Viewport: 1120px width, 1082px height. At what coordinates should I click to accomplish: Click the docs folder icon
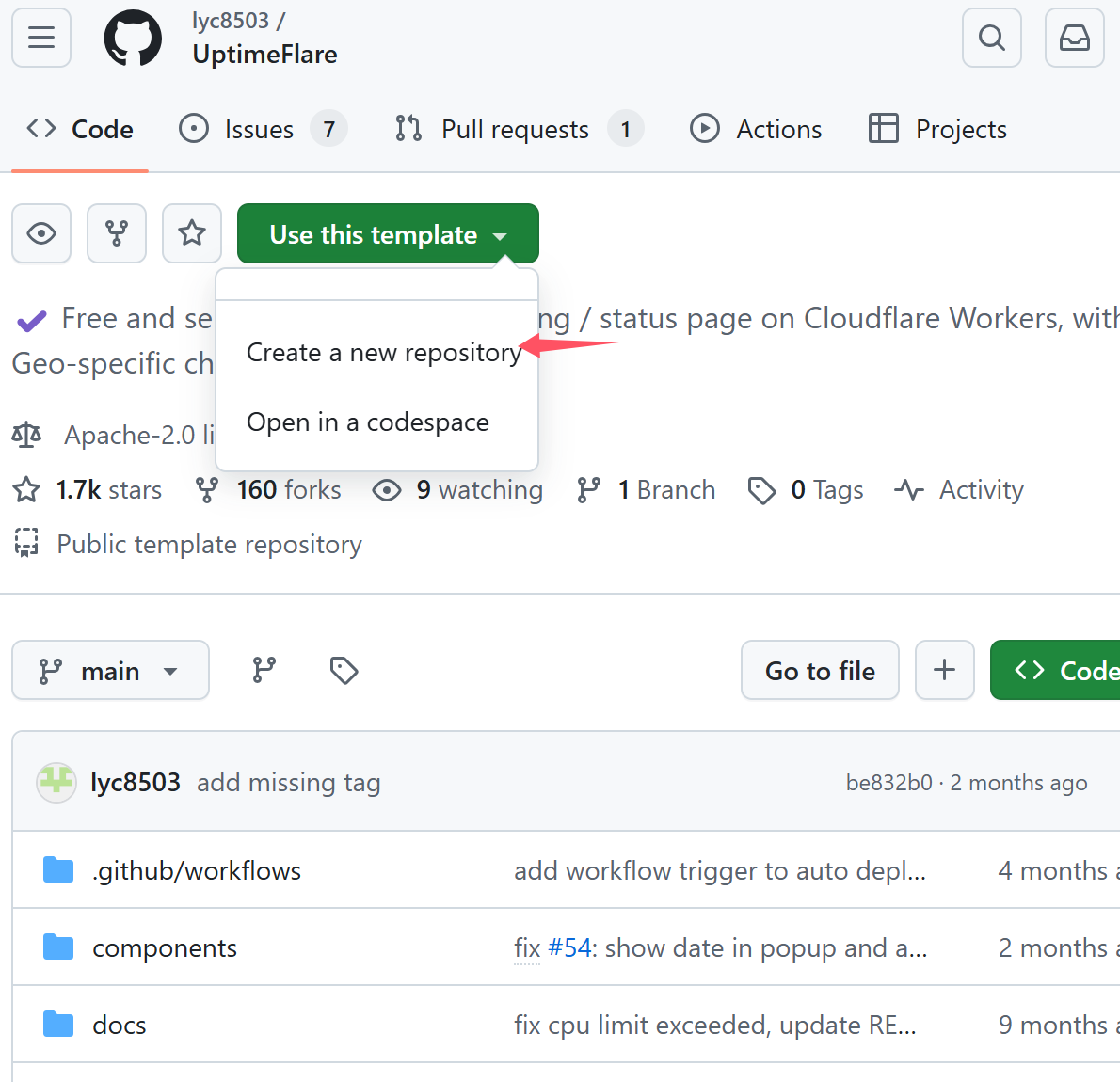(57, 1025)
